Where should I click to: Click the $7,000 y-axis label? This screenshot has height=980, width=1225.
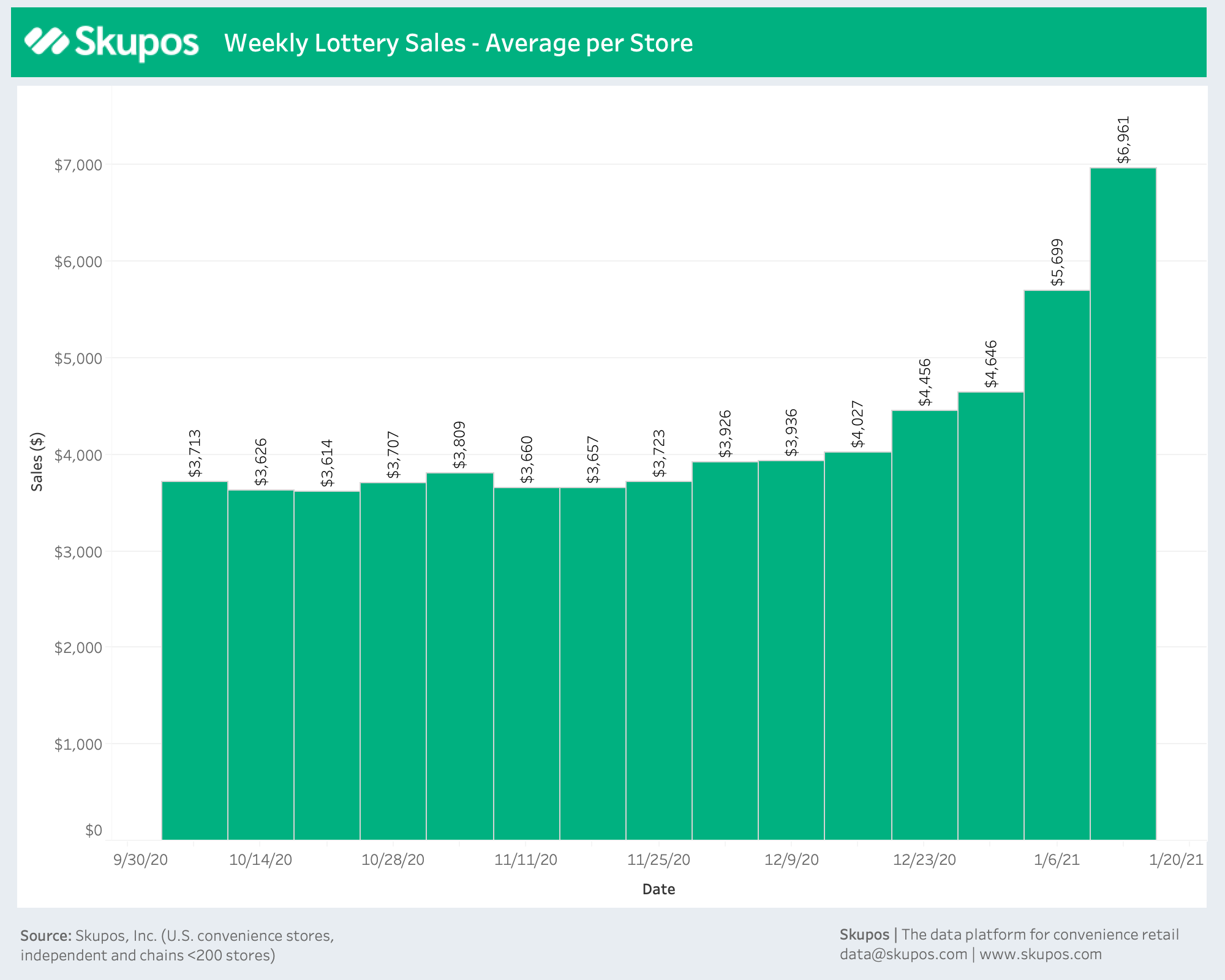tap(78, 165)
